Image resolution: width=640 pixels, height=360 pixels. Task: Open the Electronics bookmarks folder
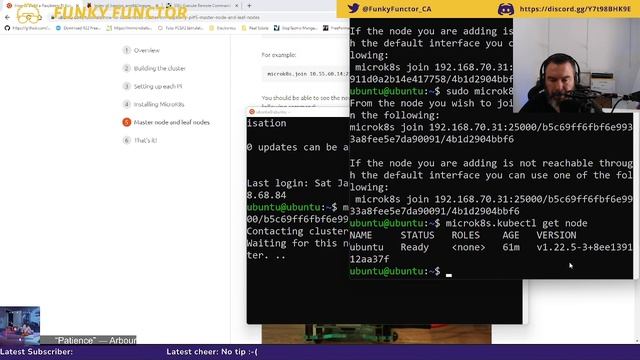click(x=222, y=28)
